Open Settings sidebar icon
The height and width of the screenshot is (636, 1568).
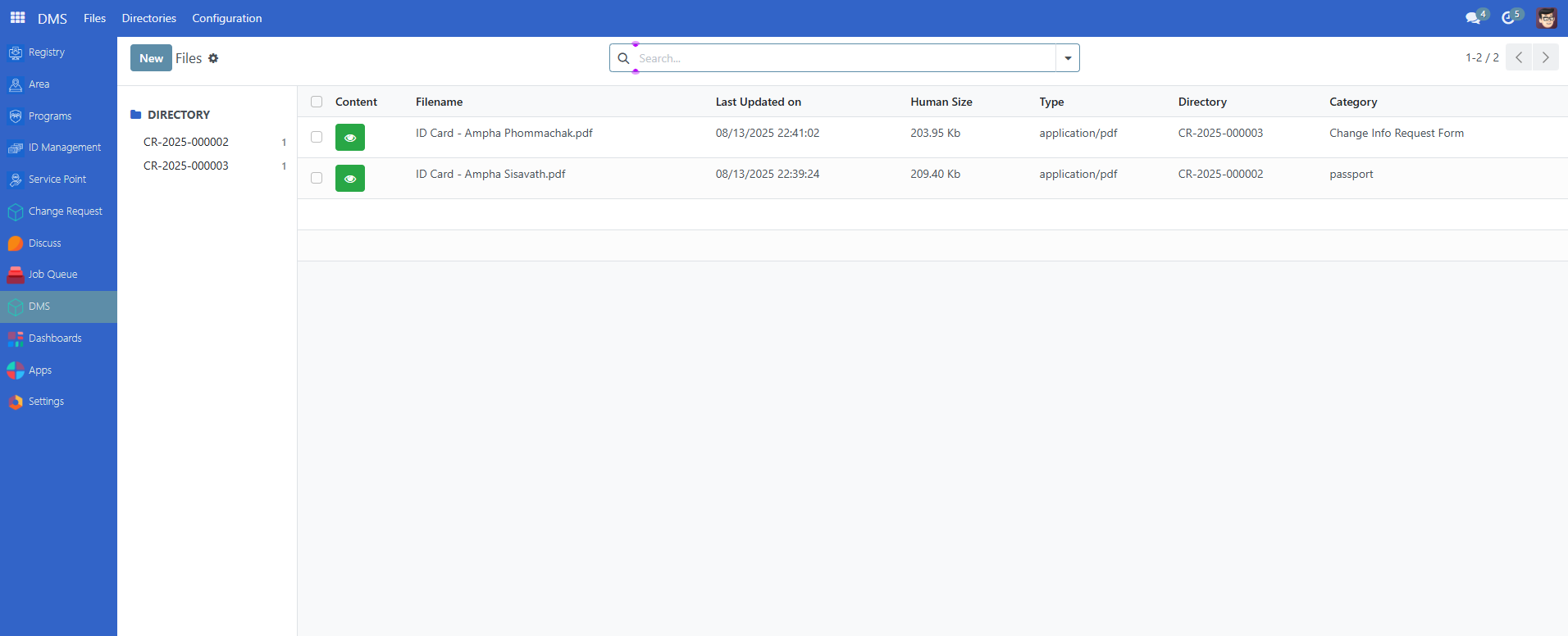[15, 402]
